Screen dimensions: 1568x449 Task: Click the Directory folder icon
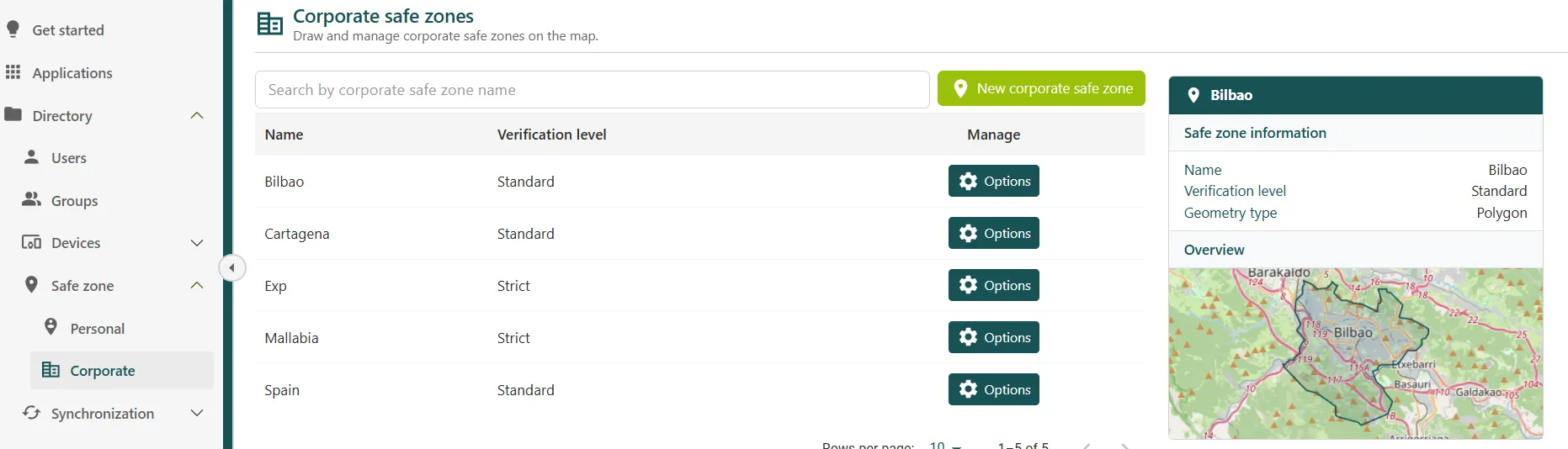tap(13, 114)
